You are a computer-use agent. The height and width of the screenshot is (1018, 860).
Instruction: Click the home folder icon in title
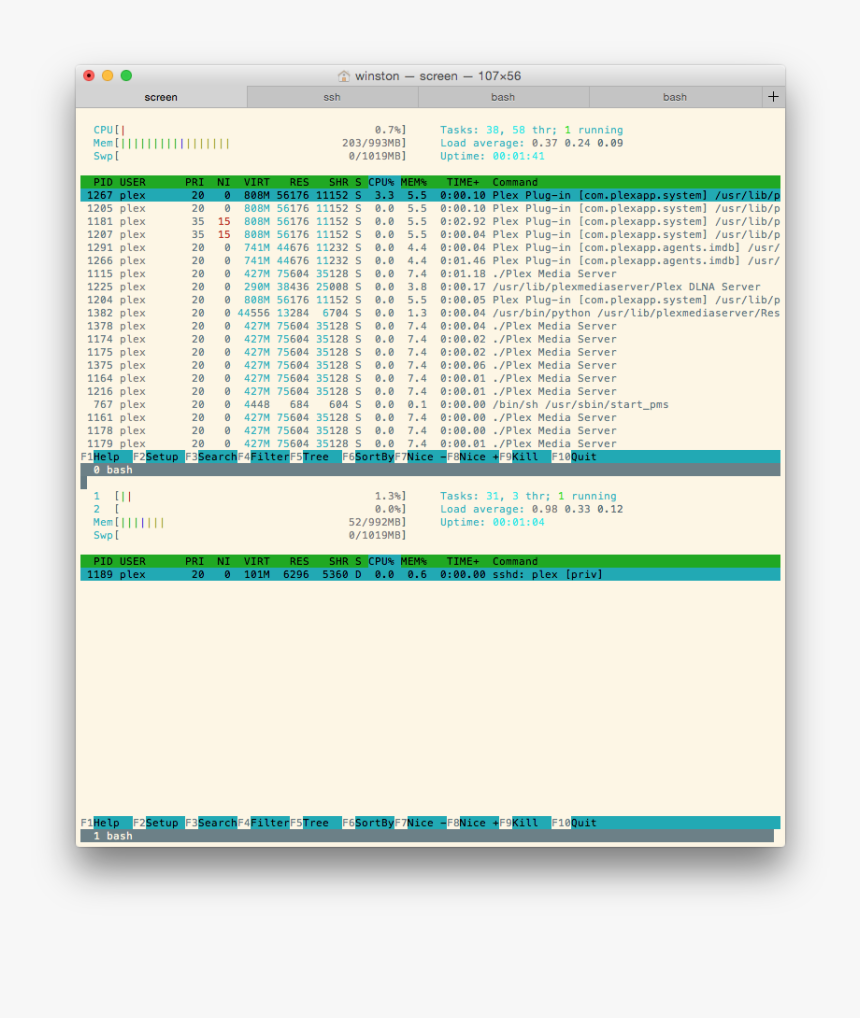(344, 76)
